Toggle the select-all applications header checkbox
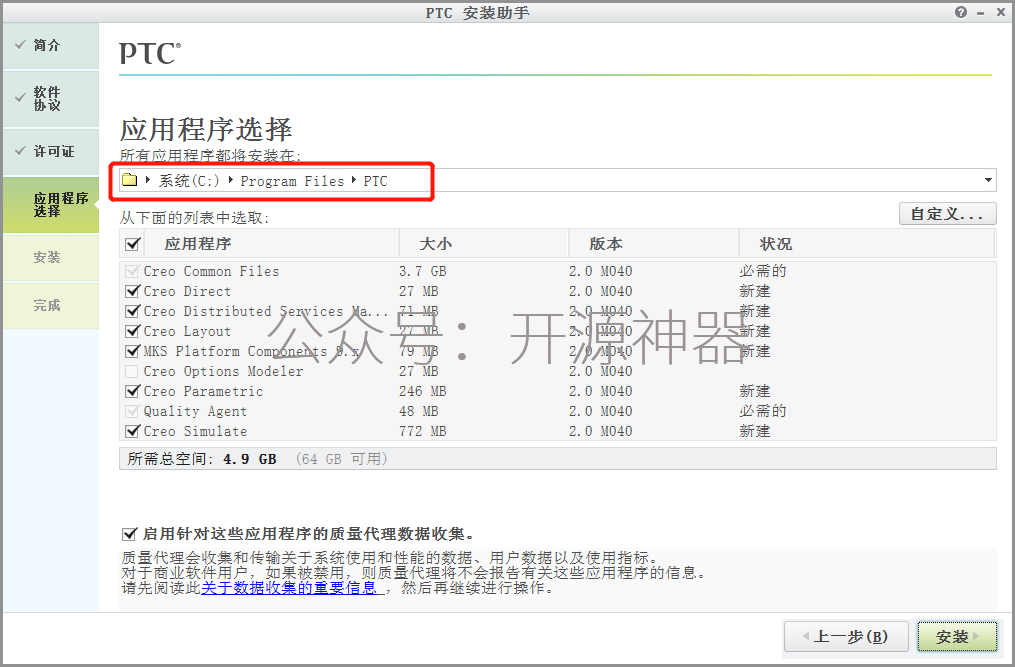 point(133,244)
